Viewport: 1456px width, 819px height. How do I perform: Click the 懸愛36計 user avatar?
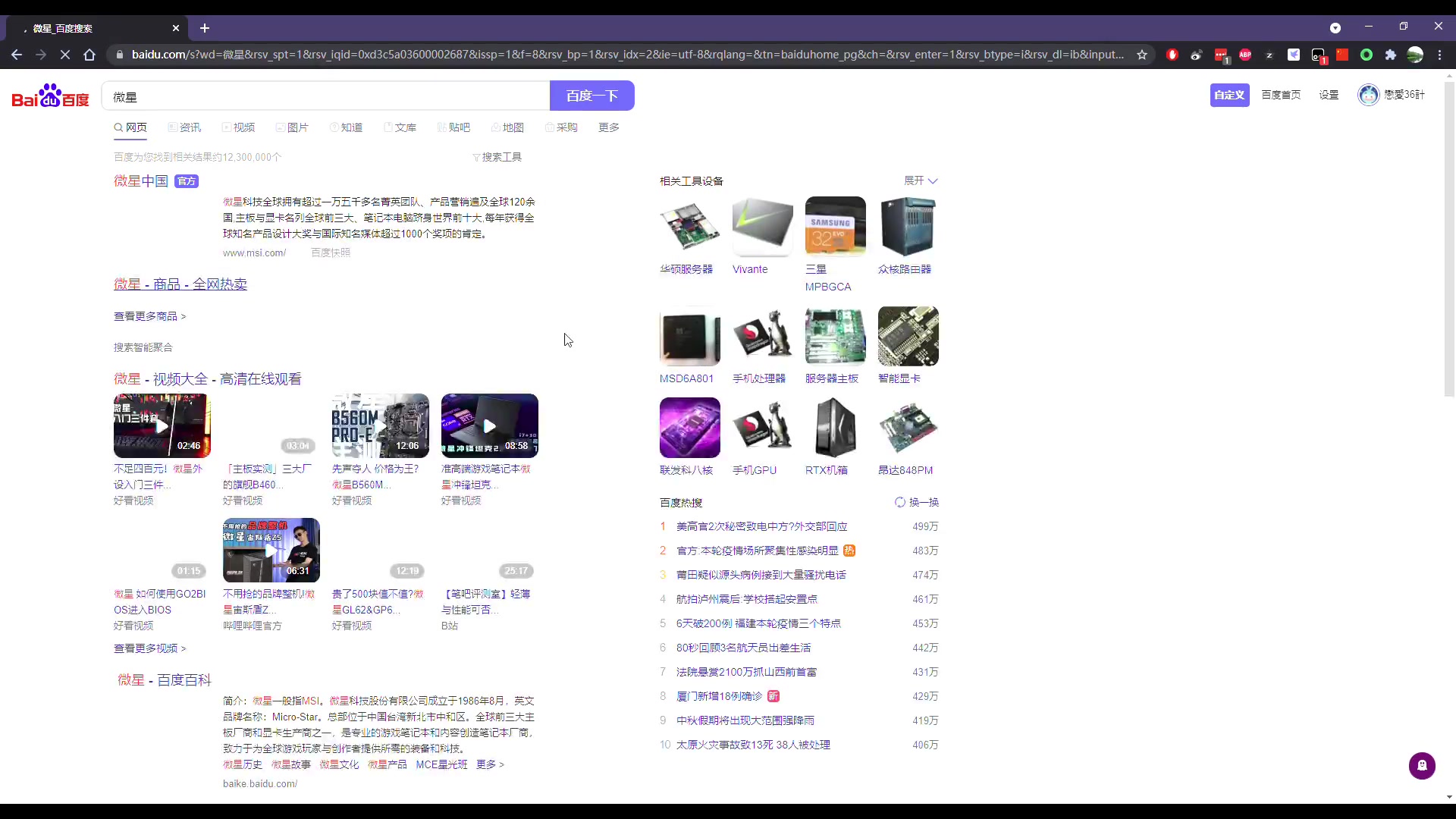tap(1368, 95)
